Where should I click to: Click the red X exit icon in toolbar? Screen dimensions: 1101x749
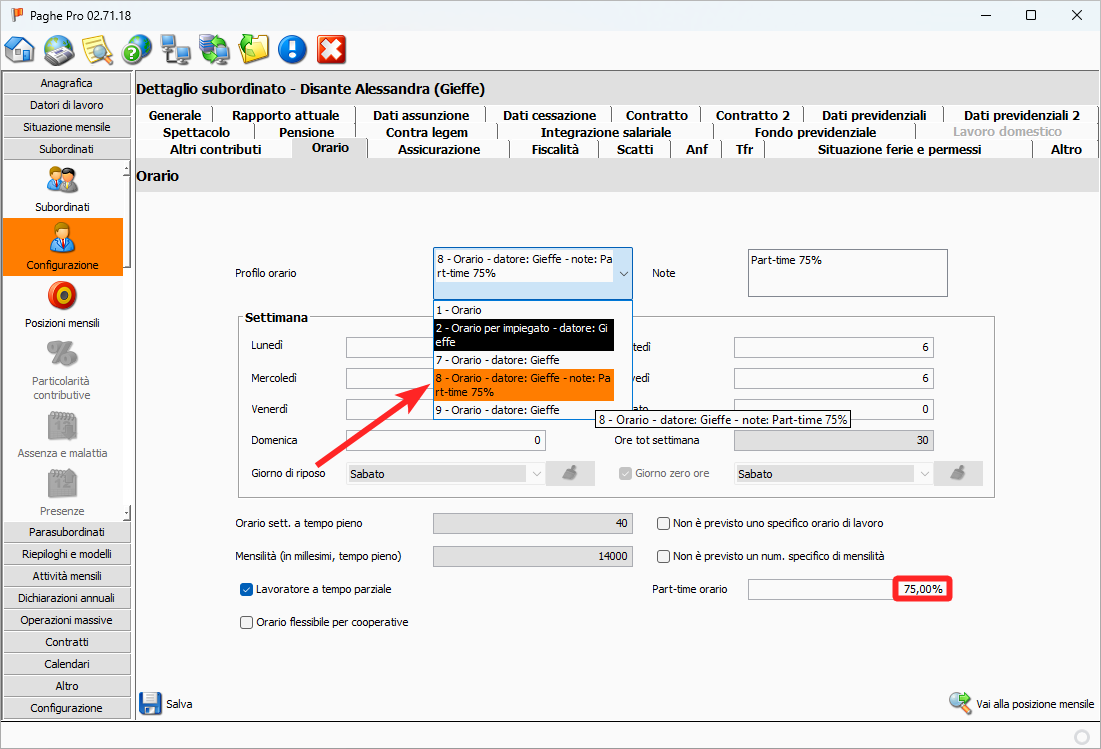coord(331,49)
